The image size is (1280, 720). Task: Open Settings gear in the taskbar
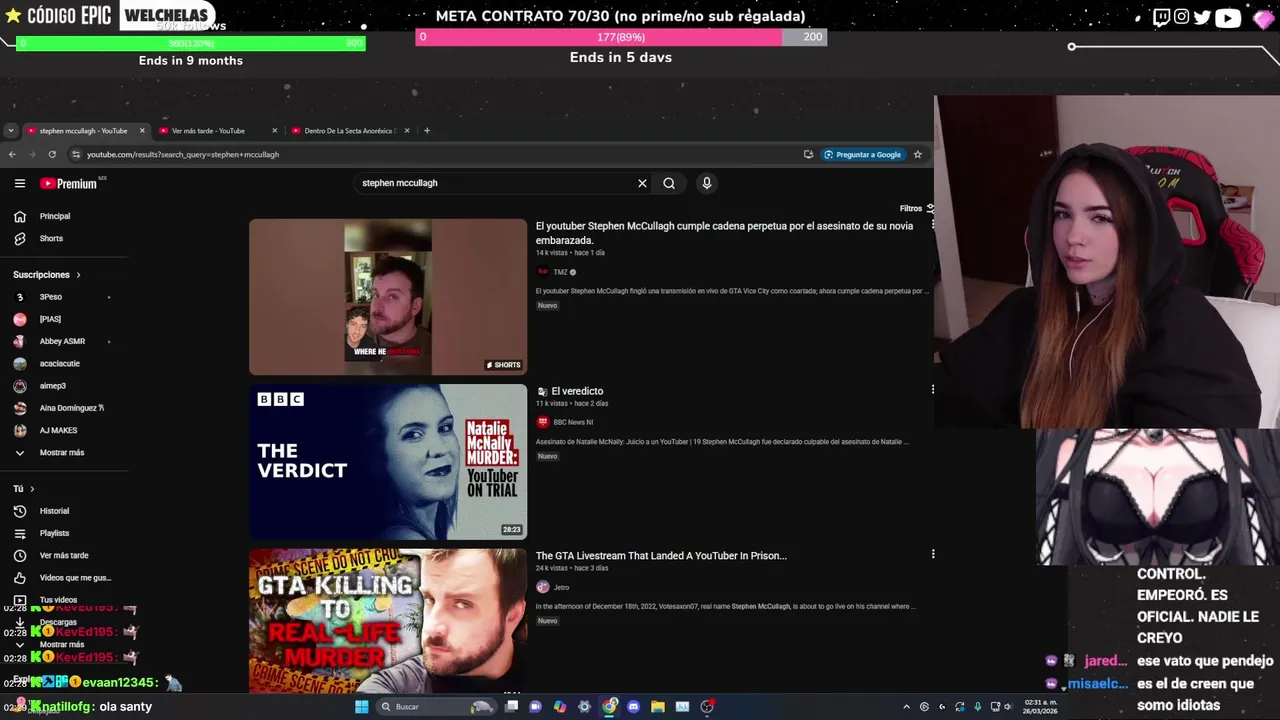(584, 706)
